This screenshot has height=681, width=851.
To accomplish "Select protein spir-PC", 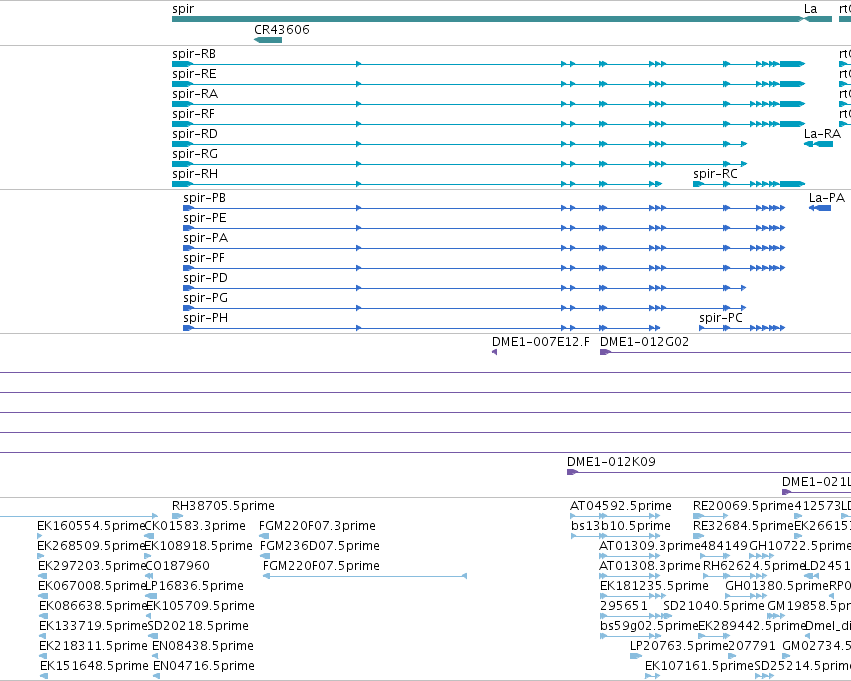I will click(x=742, y=328).
